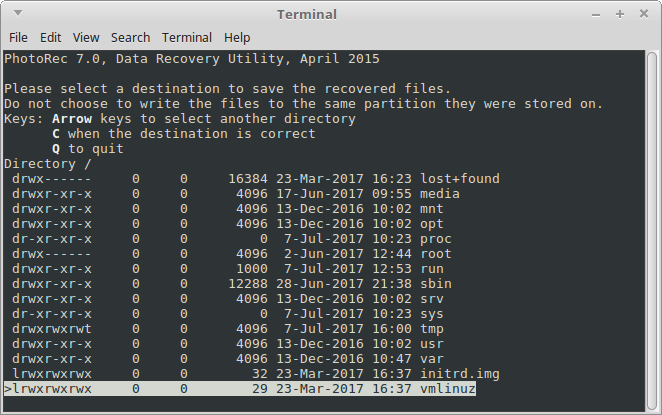Click the highlighted vmlinuz row
The width and height of the screenshot is (662, 415).
coord(240,389)
